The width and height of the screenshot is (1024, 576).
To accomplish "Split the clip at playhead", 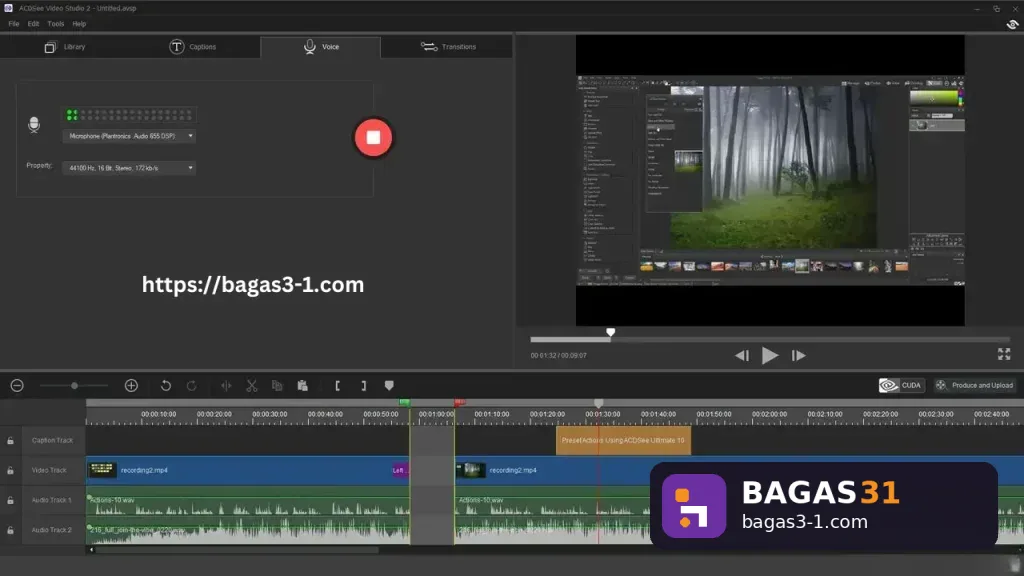I will (x=226, y=385).
